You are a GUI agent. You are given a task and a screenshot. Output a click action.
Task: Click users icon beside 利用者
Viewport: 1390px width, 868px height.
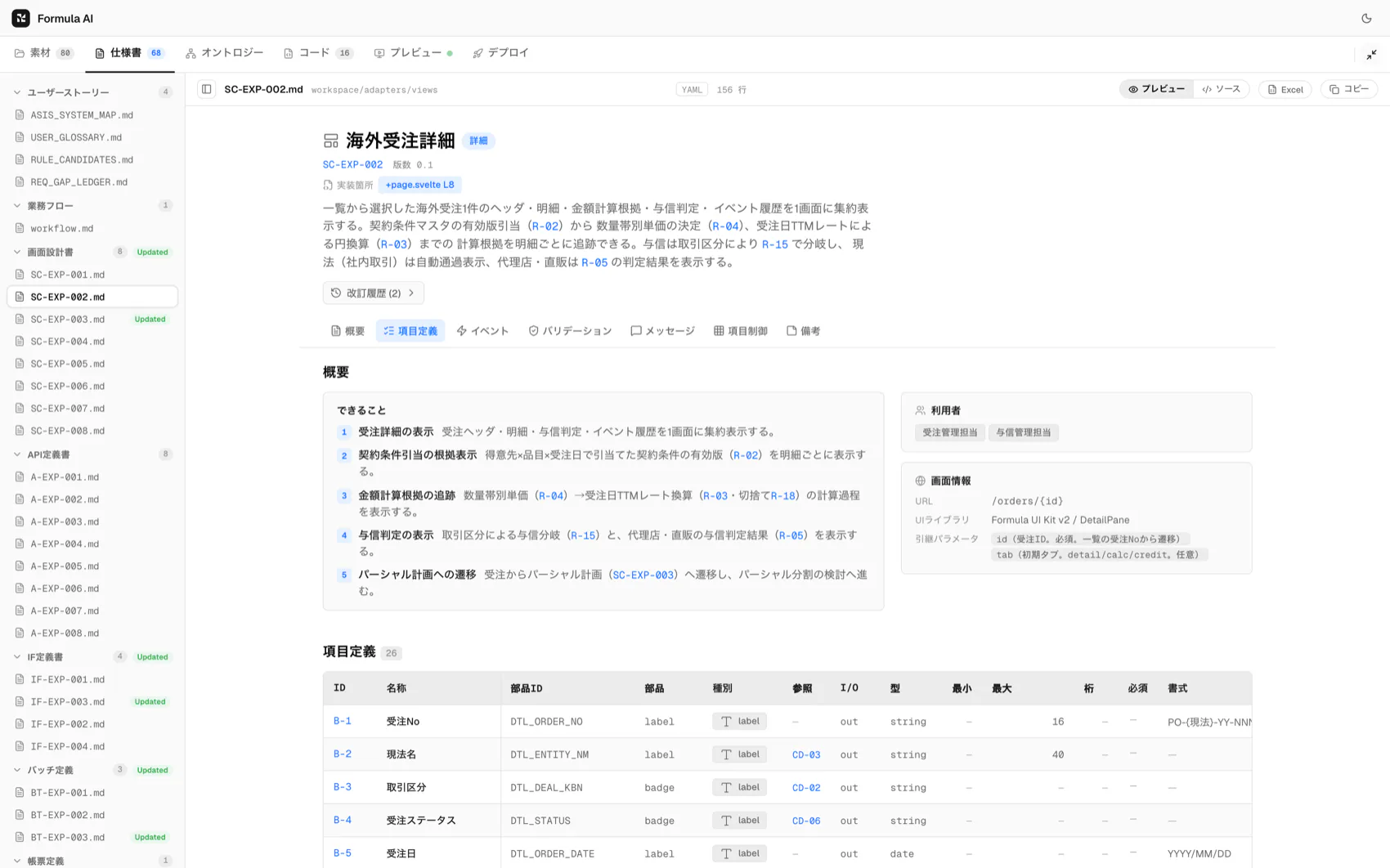[920, 410]
